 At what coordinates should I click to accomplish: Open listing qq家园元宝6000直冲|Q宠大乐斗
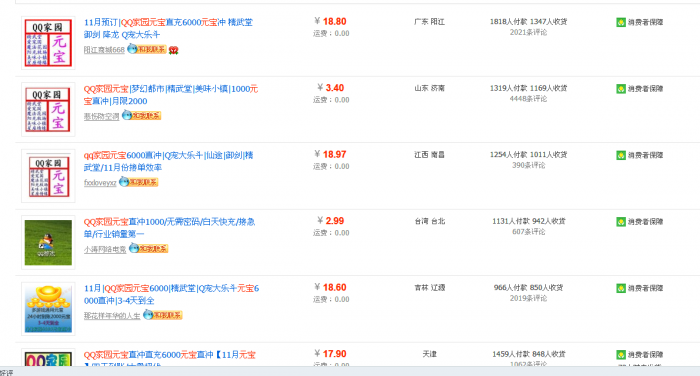coord(169,161)
